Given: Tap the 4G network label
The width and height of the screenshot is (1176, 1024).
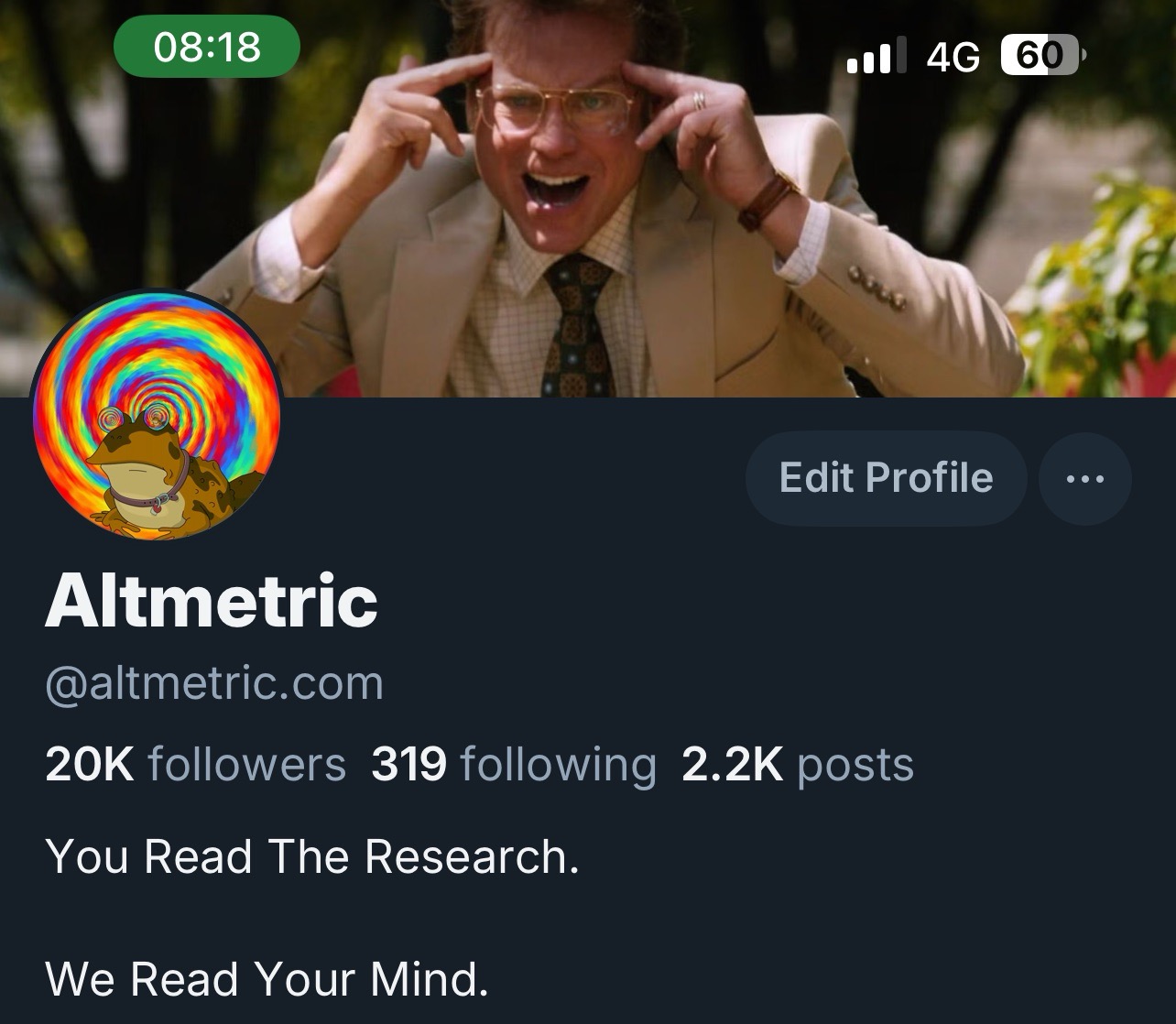Looking at the screenshot, I should pos(953,58).
